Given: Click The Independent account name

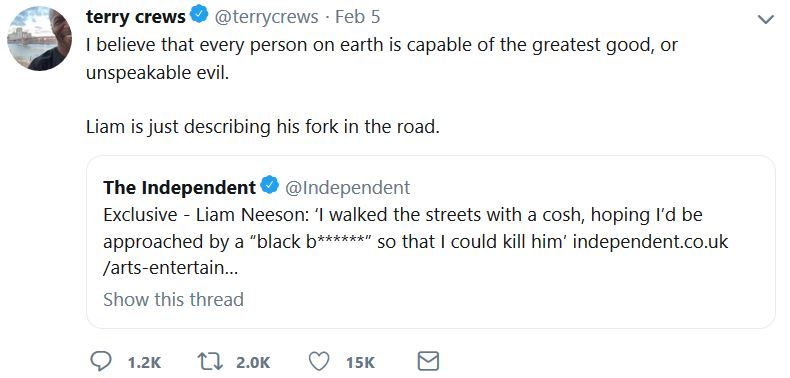Looking at the screenshot, I should pyautogui.click(x=180, y=187).
